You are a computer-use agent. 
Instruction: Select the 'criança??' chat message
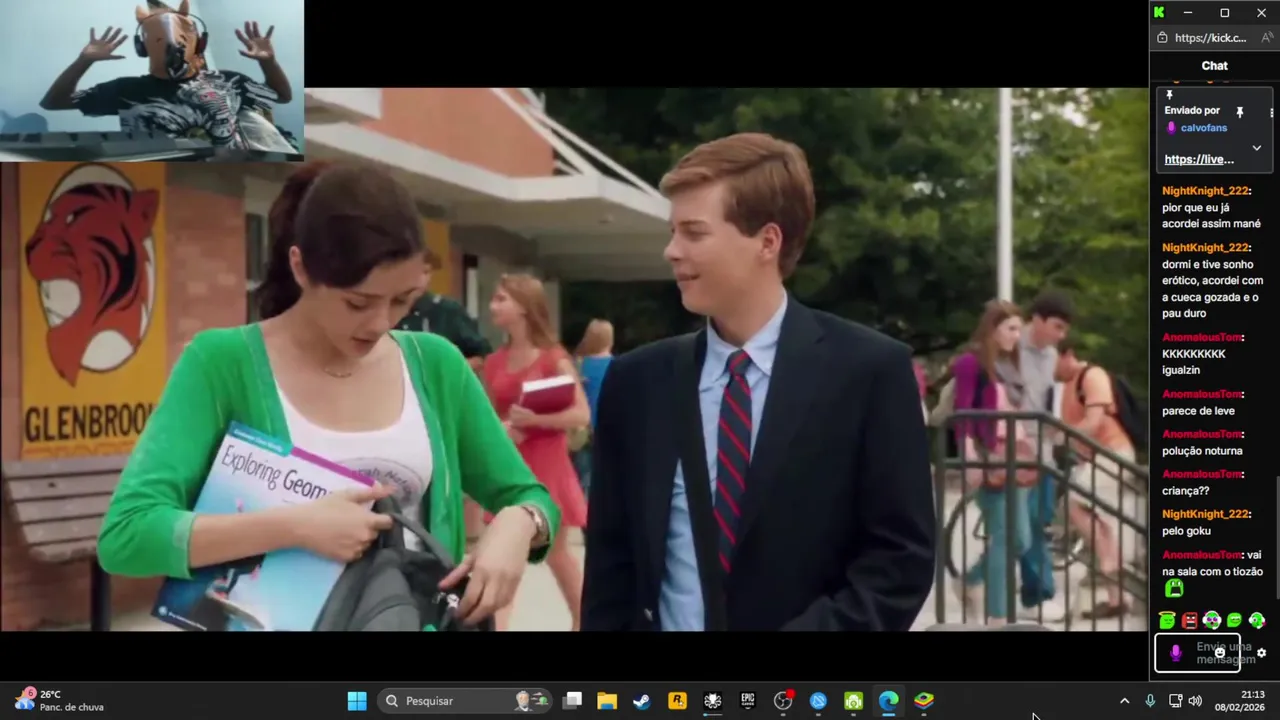(x=1185, y=491)
